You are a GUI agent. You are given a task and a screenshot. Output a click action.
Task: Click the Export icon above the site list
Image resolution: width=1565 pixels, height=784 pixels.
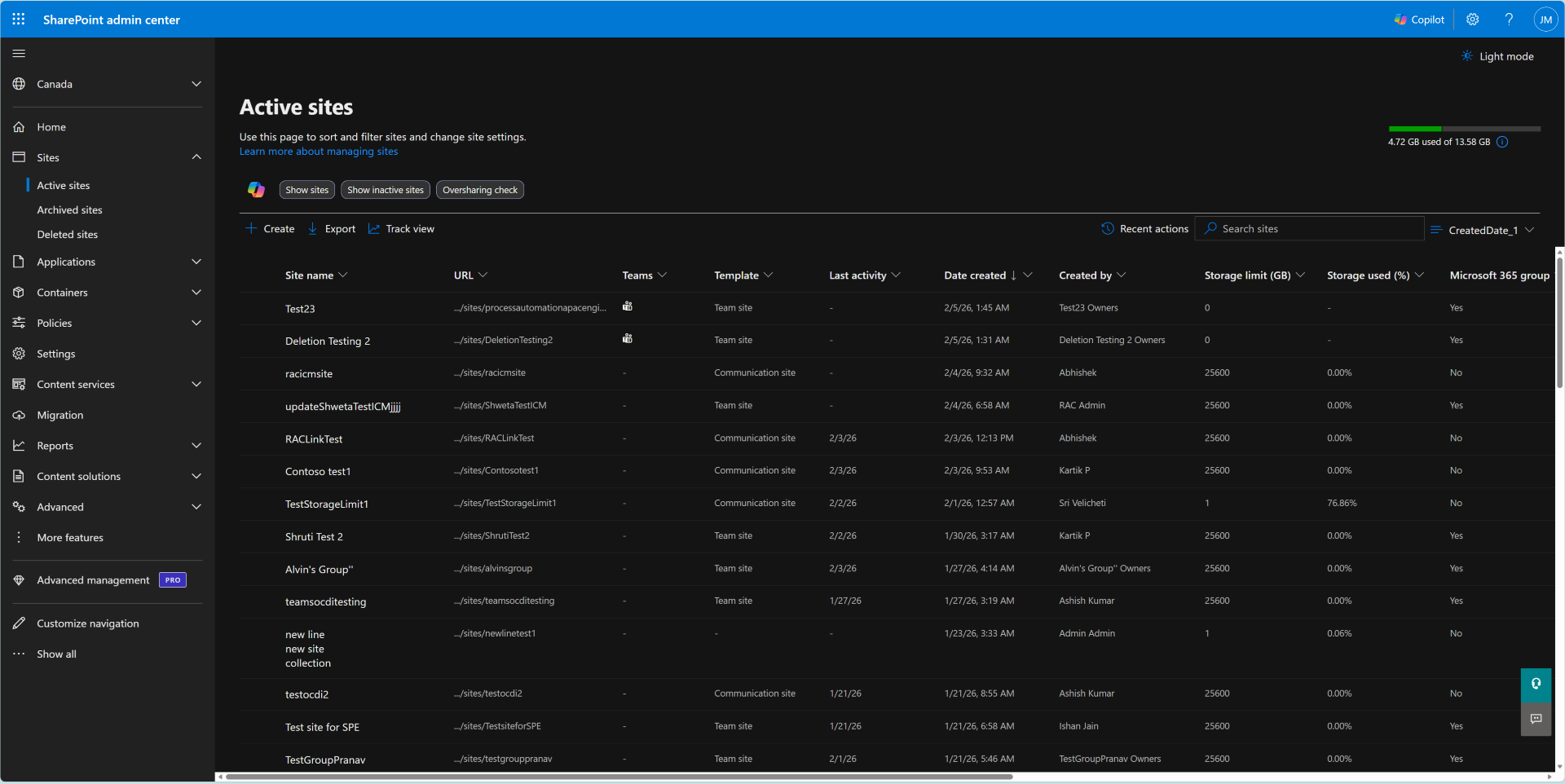click(313, 229)
